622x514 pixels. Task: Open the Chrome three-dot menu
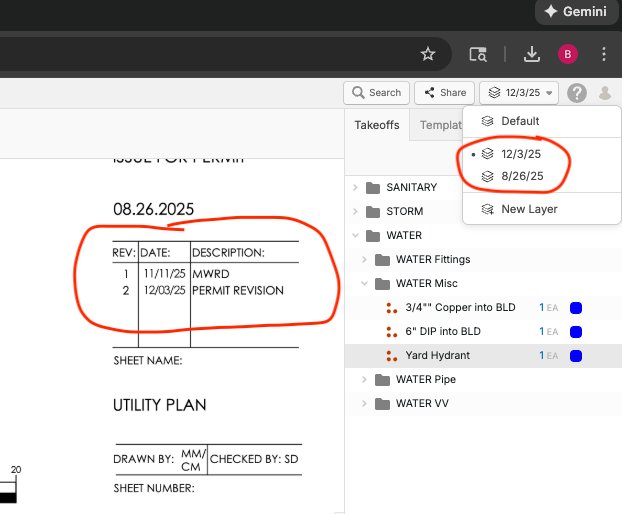coord(604,54)
